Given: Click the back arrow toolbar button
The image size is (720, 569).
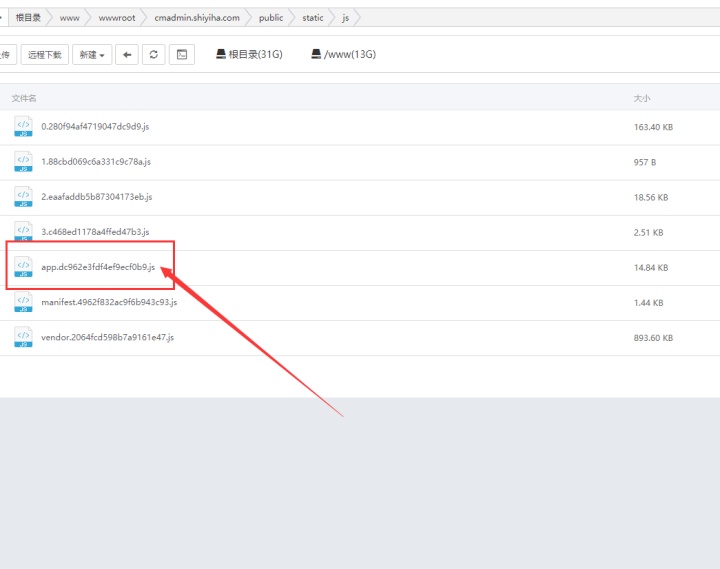Looking at the screenshot, I should (127, 55).
